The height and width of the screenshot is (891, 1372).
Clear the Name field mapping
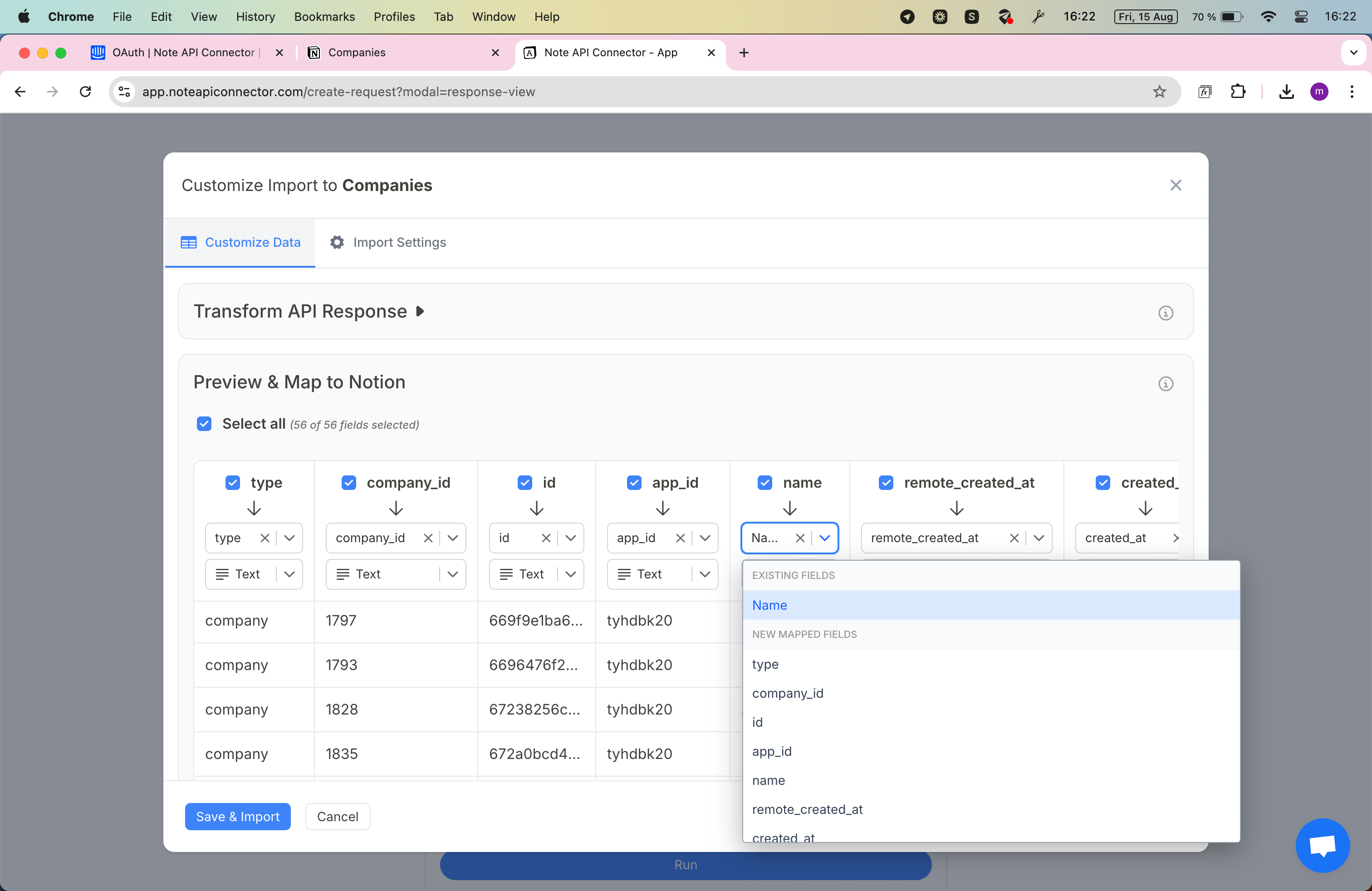coord(799,538)
